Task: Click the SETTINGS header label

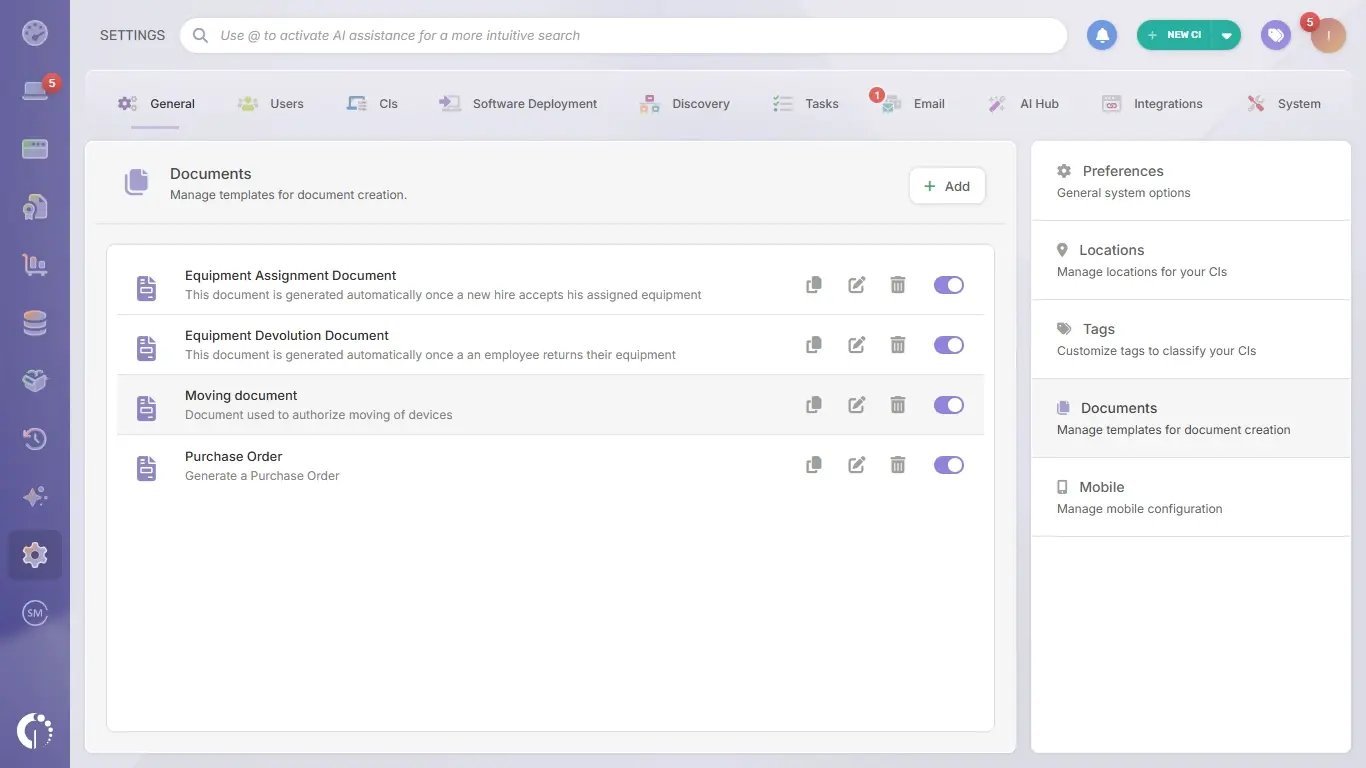Action: pos(132,35)
